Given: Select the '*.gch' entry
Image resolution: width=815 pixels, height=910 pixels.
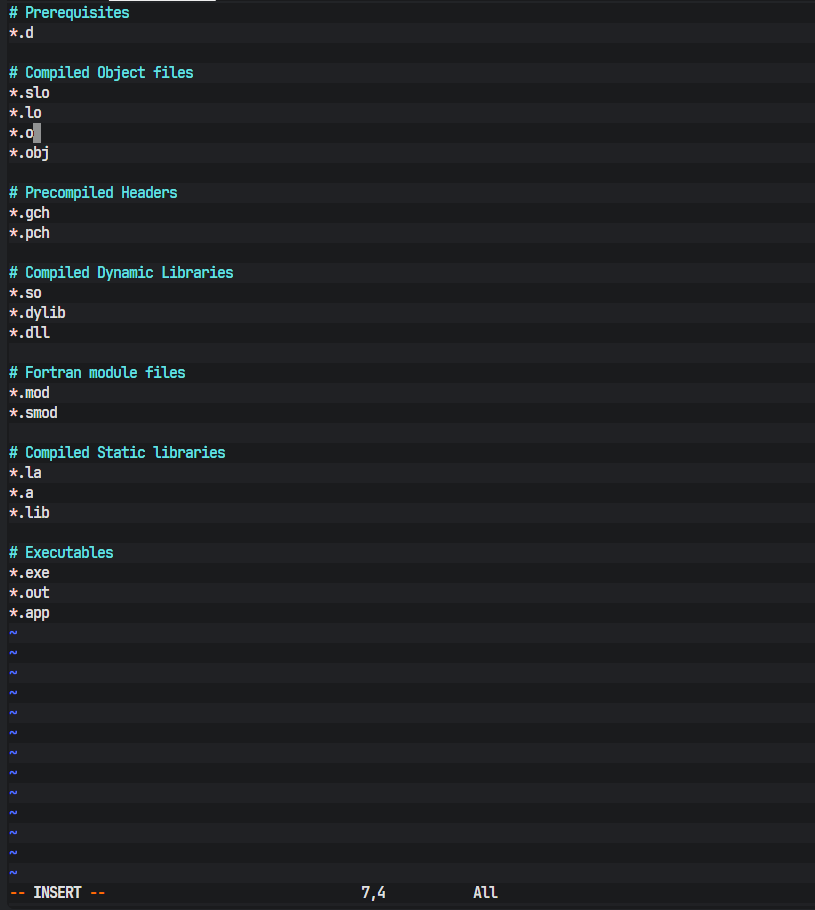Looking at the screenshot, I should pyautogui.click(x=30, y=213).
